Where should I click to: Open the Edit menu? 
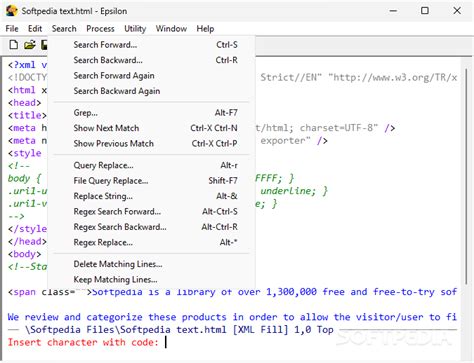click(x=35, y=29)
